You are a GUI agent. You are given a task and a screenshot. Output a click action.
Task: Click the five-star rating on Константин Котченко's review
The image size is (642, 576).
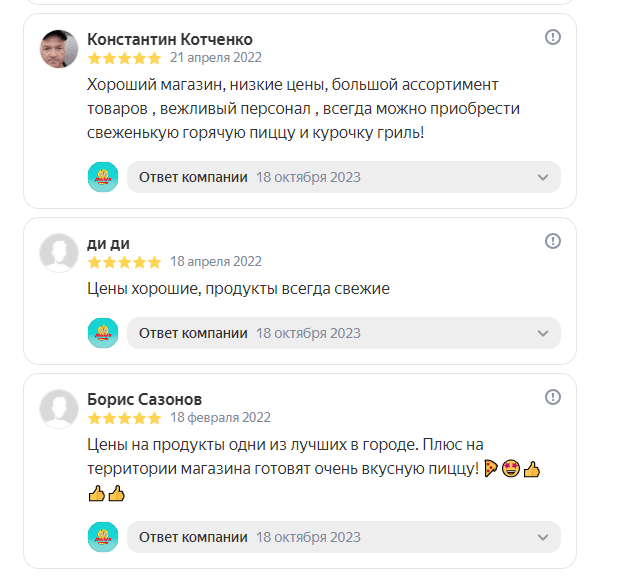(124, 58)
